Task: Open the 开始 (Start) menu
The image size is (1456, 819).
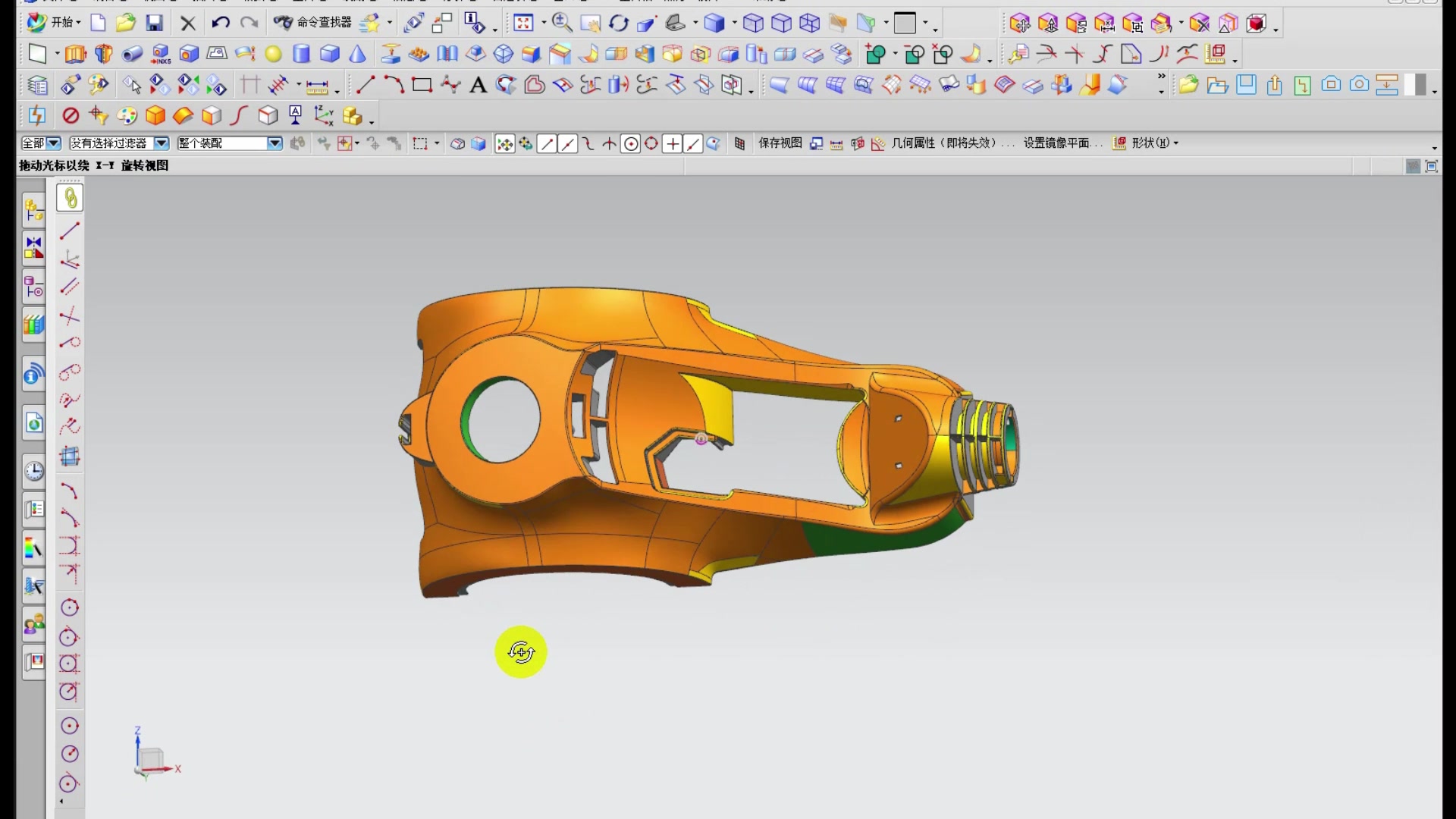Action: [x=52, y=23]
